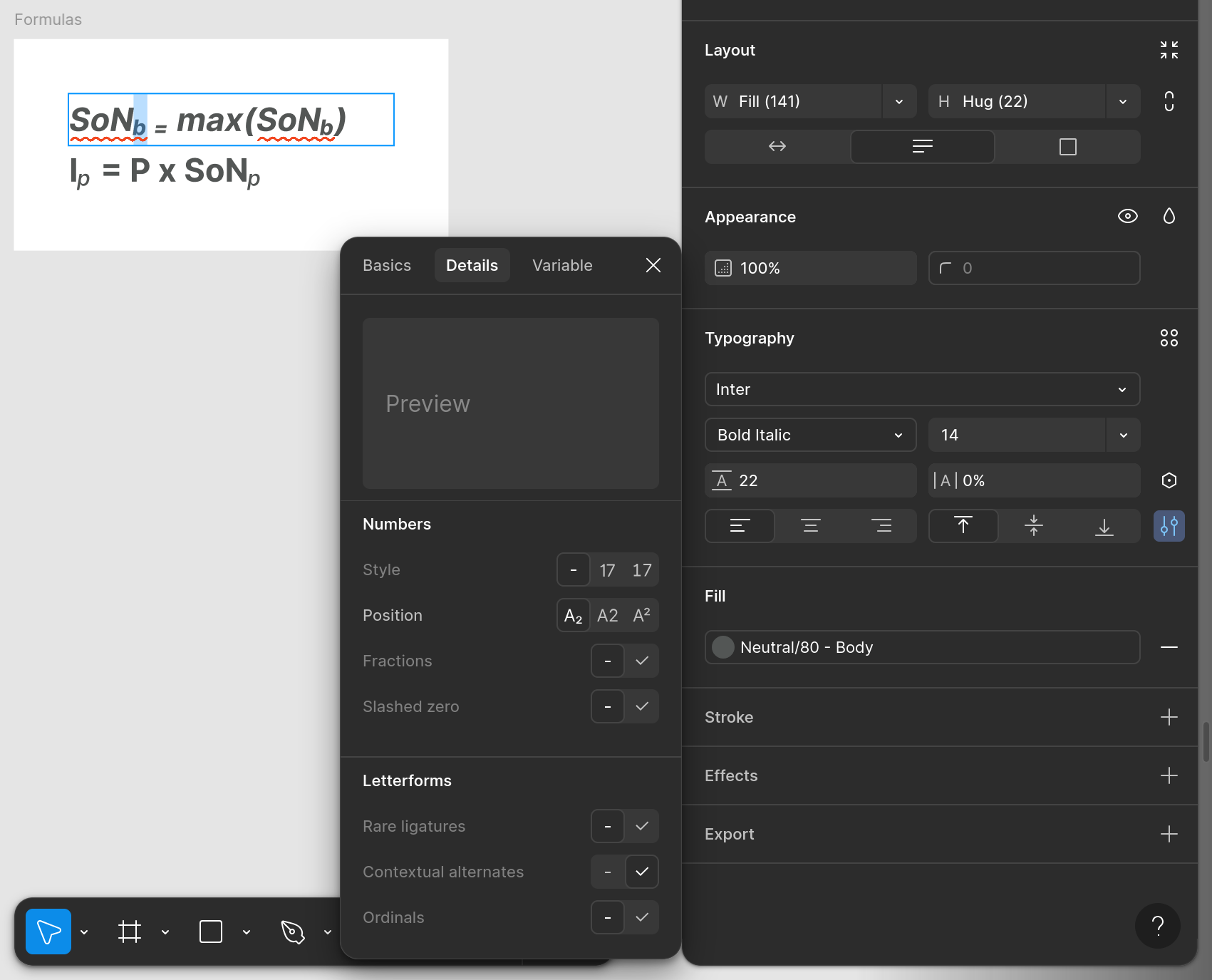The height and width of the screenshot is (980, 1212).
Task: Click Stroke section header
Action: coord(729,717)
